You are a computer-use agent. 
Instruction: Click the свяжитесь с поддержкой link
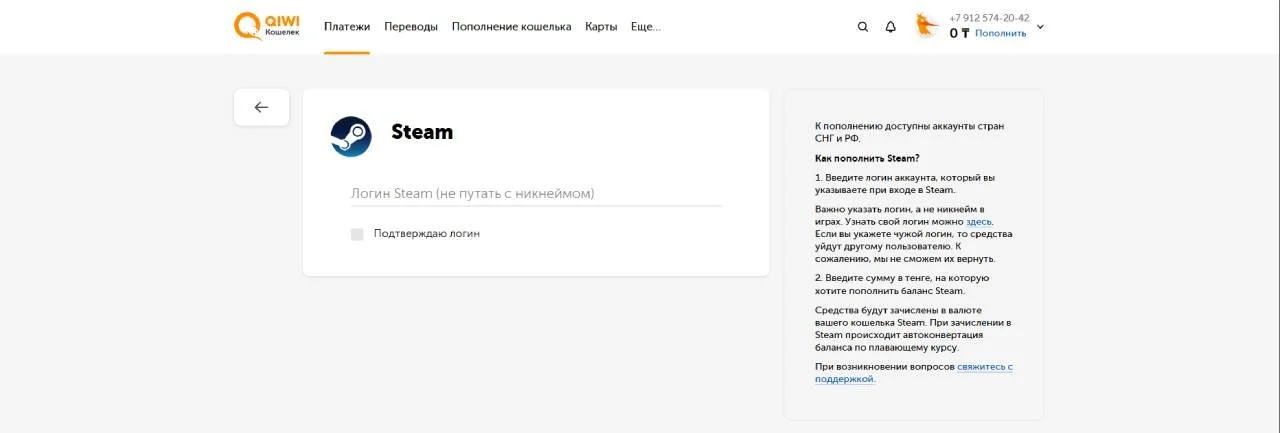click(x=914, y=373)
